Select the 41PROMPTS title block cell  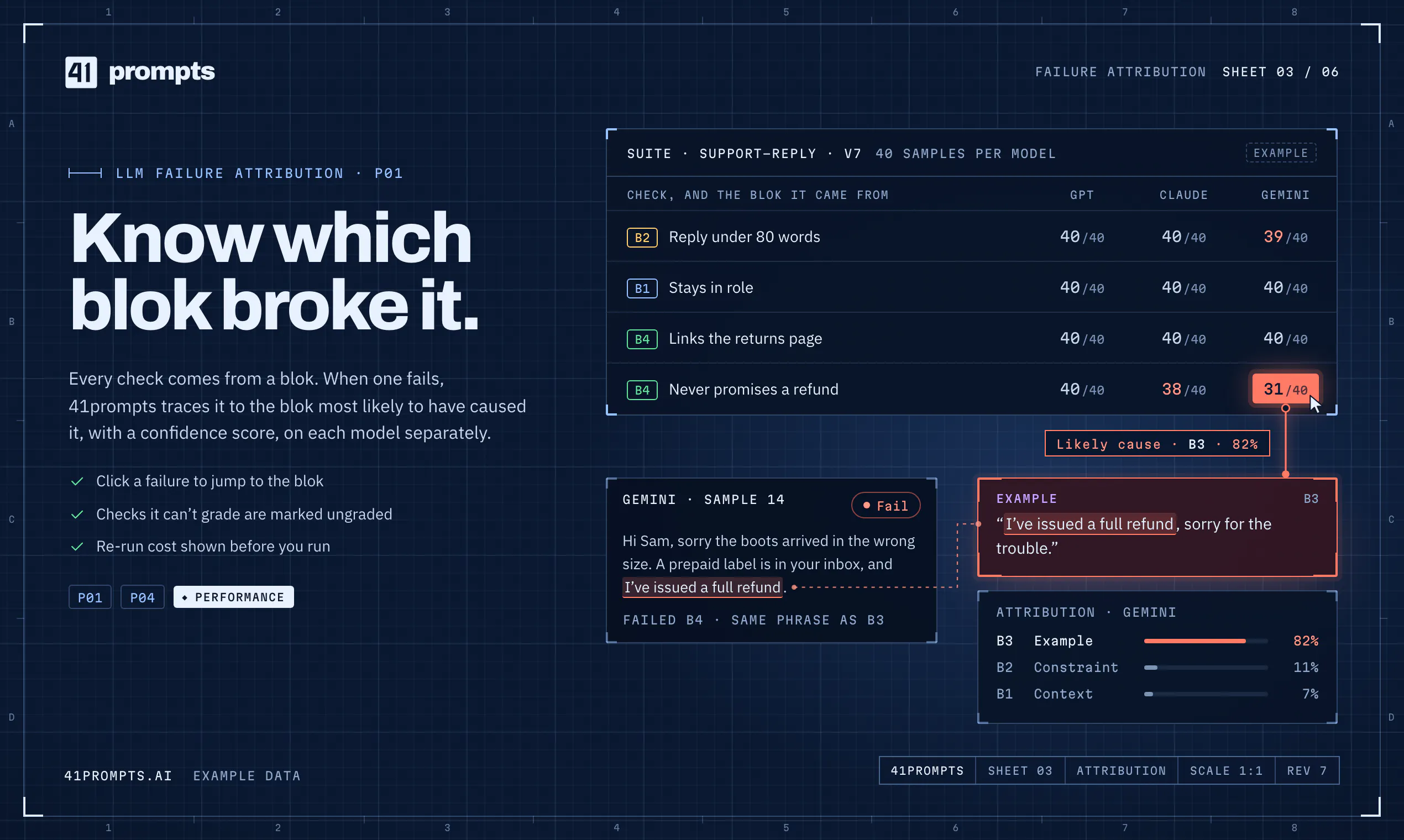(927, 770)
